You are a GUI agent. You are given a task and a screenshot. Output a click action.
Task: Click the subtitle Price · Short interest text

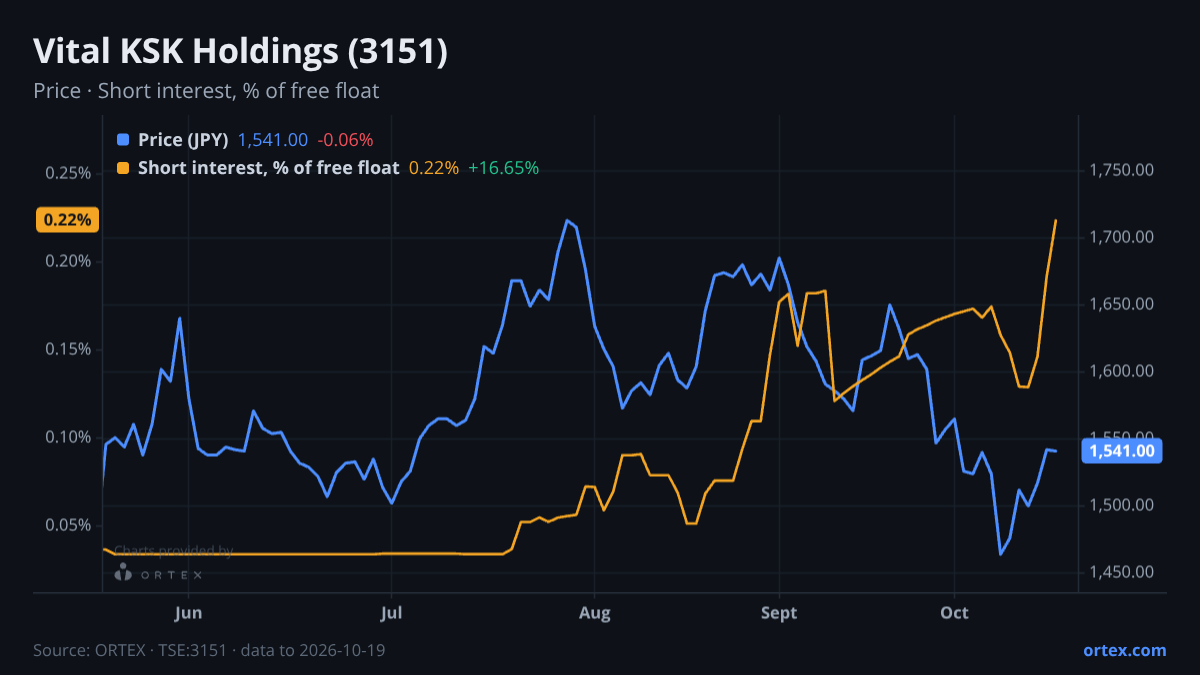tap(206, 91)
